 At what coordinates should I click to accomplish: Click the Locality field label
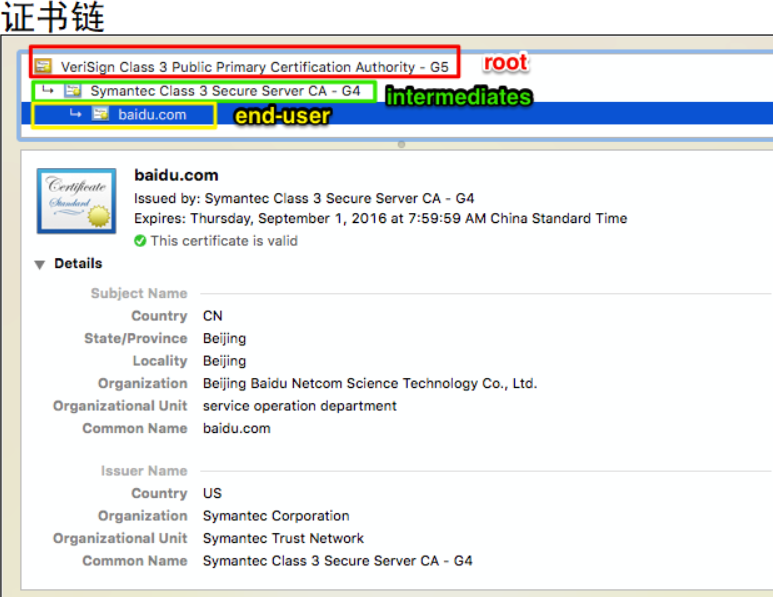(x=160, y=361)
